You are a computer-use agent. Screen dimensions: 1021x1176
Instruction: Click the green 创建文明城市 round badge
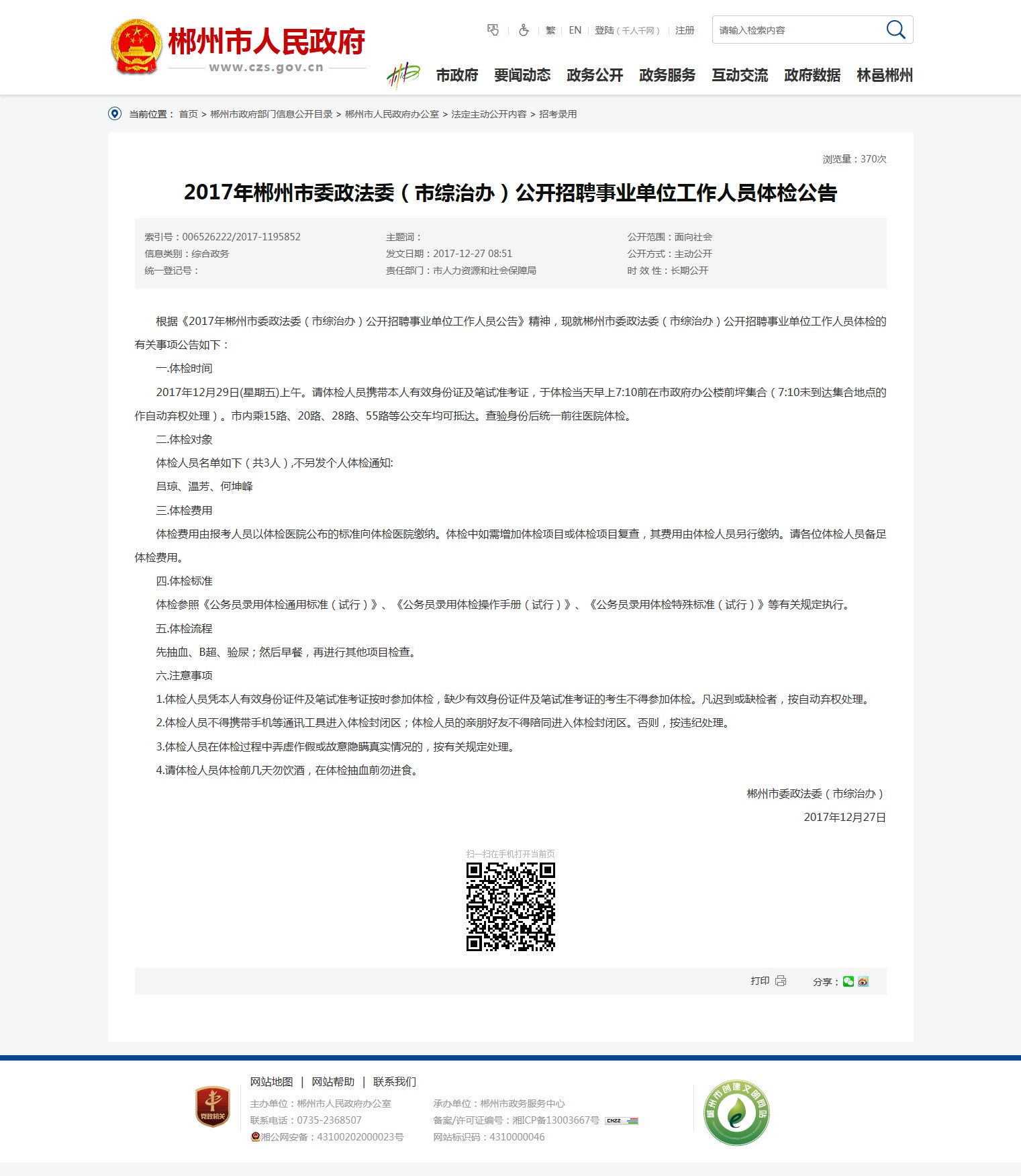tap(736, 1112)
